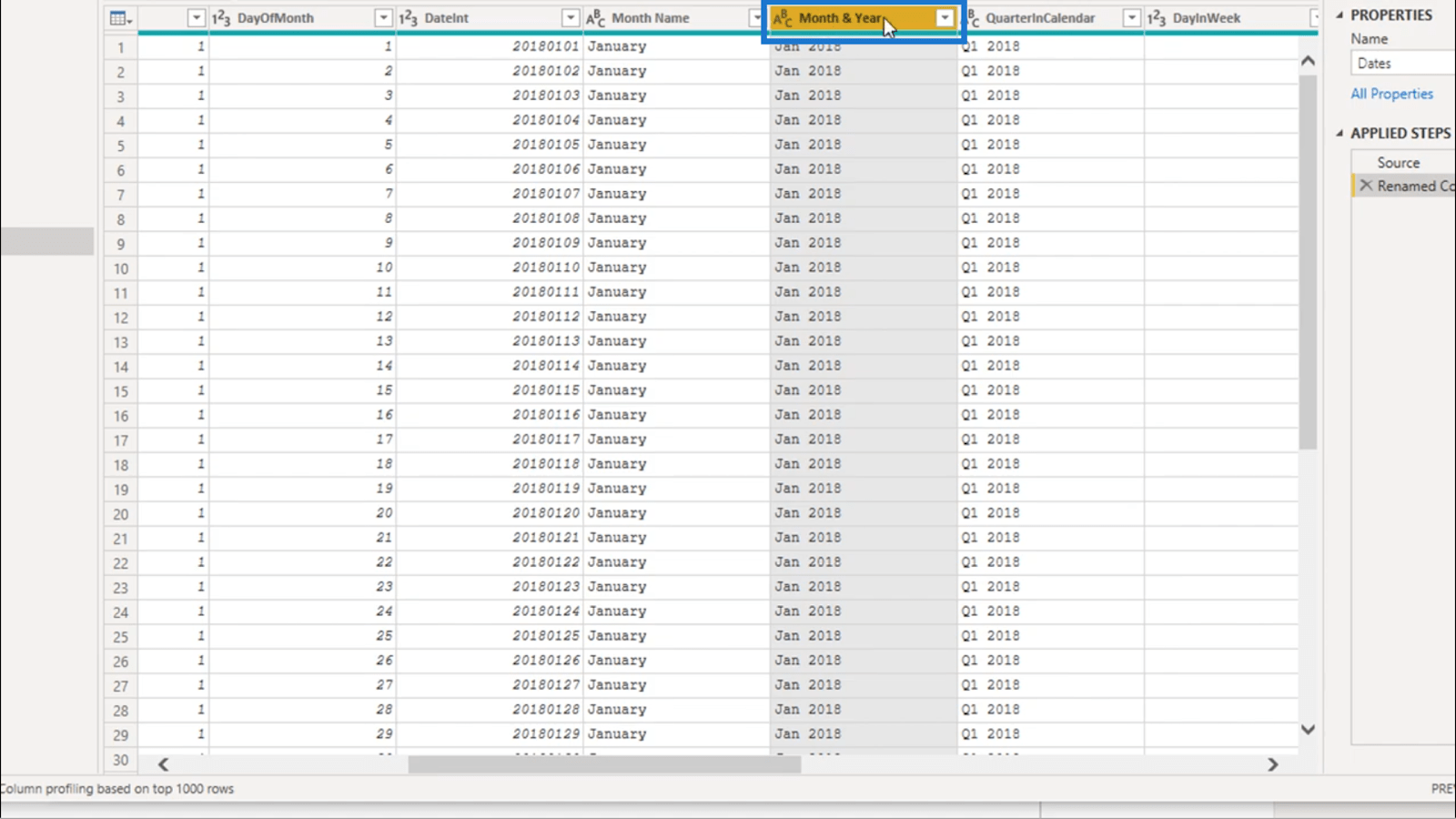Edit the query Name field
The image size is (1456, 819).
(x=1402, y=63)
